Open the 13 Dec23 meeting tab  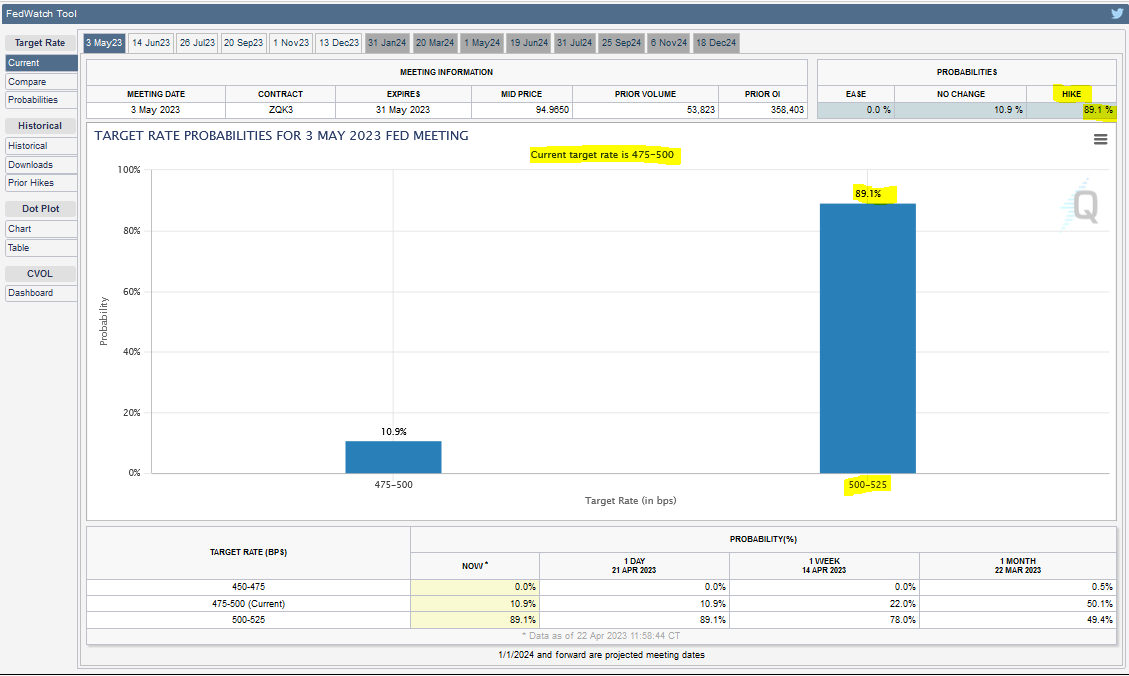pos(338,42)
